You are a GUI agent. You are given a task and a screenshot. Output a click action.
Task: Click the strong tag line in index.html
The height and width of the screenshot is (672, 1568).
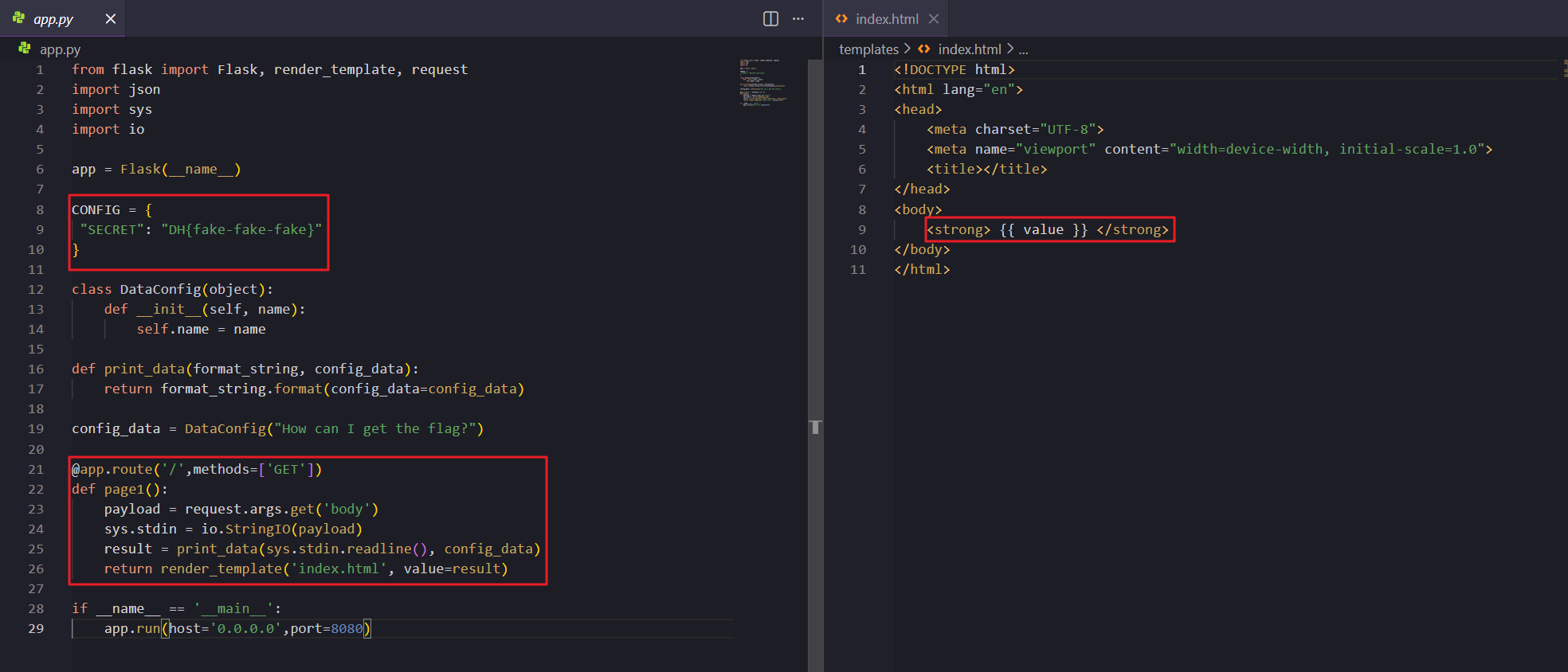click(1048, 230)
